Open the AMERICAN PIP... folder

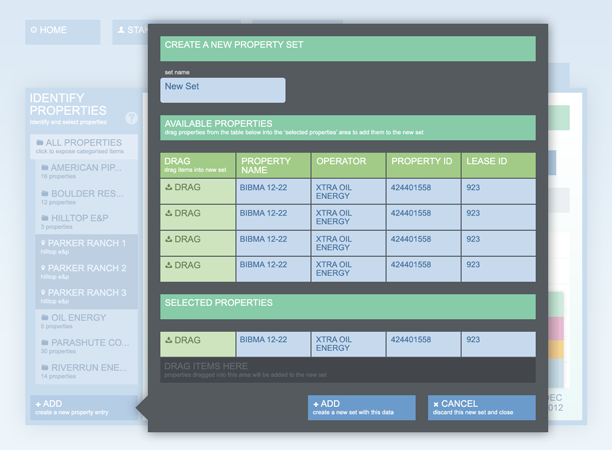pos(86,171)
